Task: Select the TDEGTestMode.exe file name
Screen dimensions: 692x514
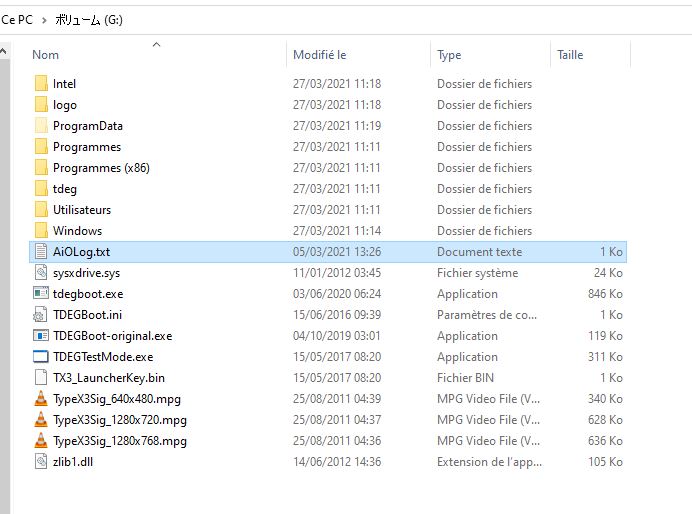Action: coord(103,356)
